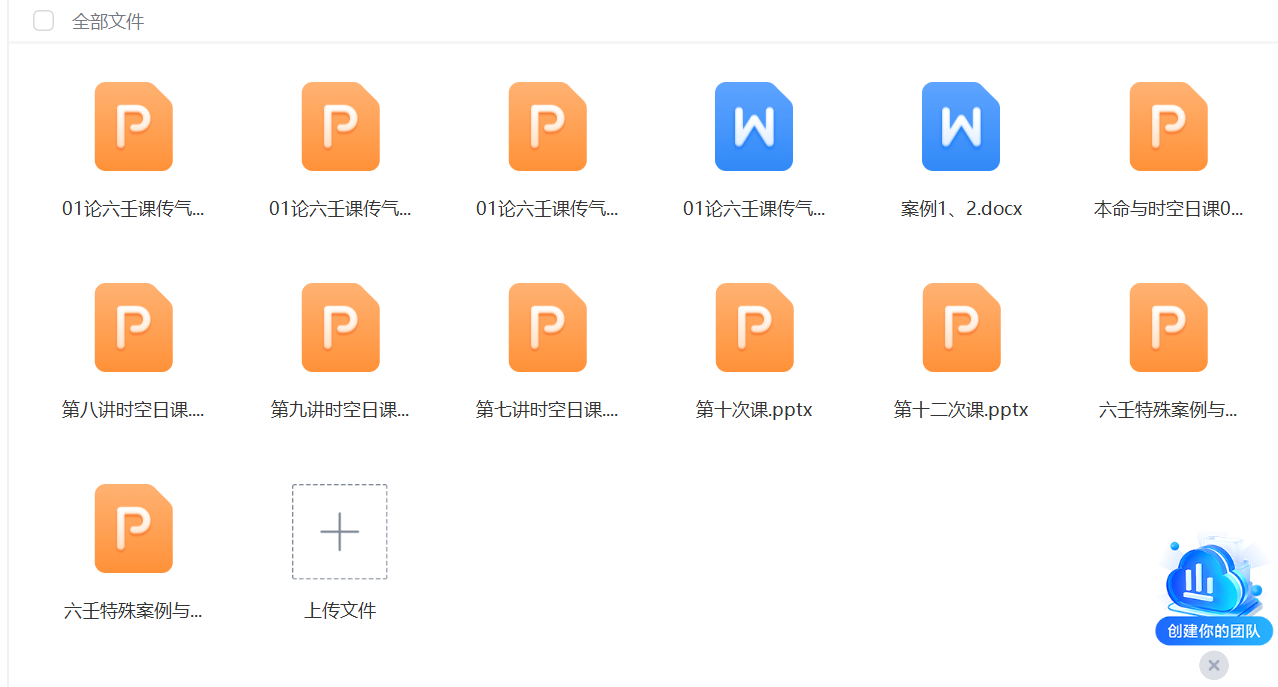Open the first 01论六壬课传气 presentation in the top row

[133, 127]
